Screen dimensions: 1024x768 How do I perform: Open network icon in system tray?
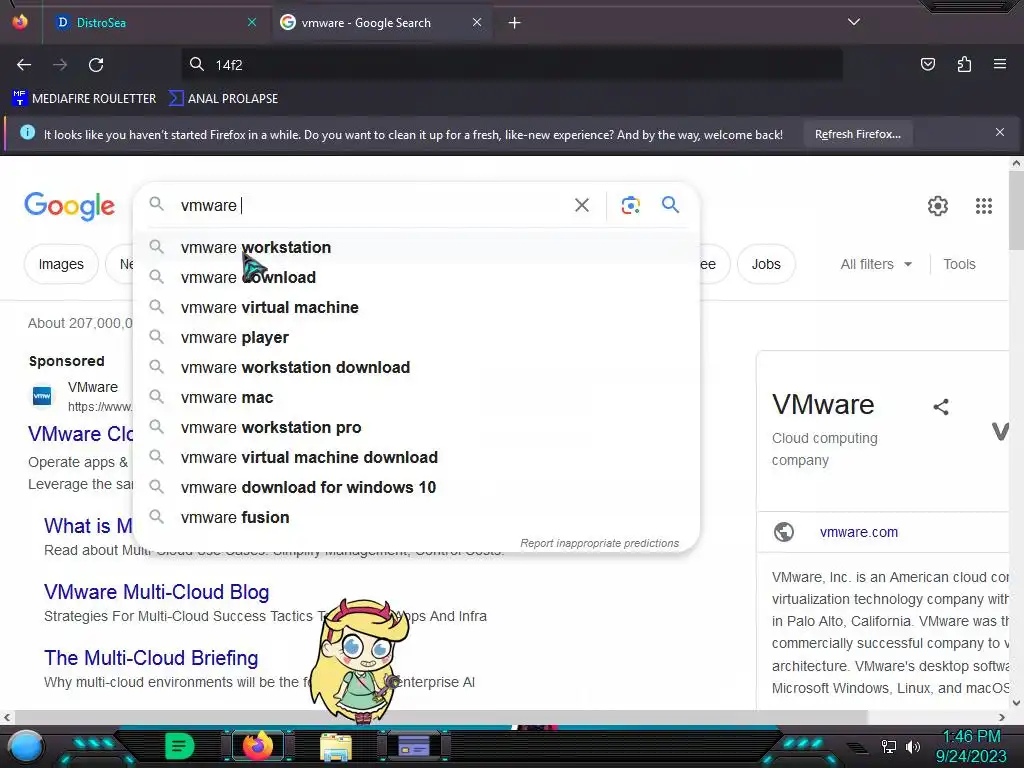pyautogui.click(x=888, y=746)
